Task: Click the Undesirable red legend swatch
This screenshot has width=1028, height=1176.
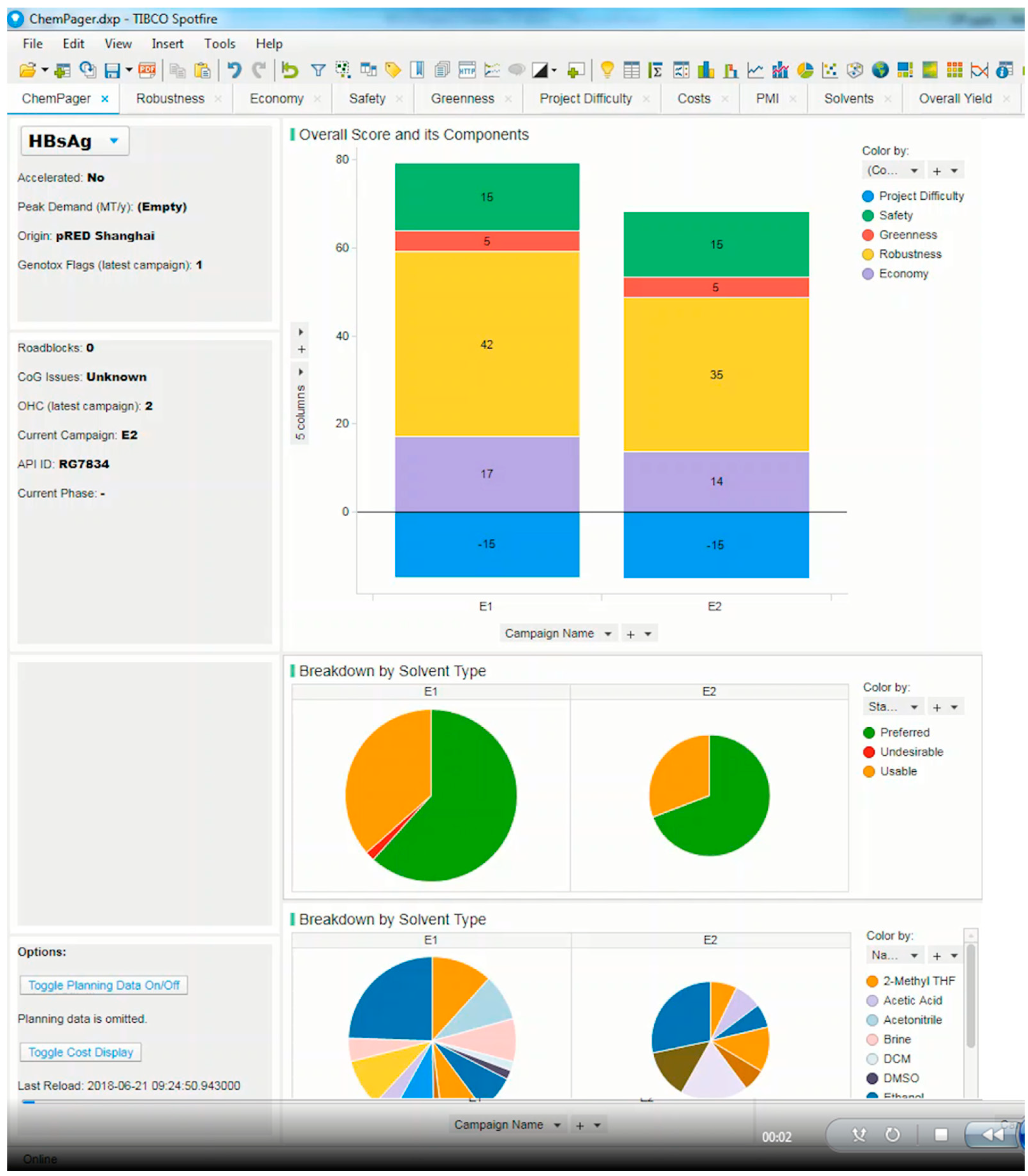Action: pos(868,752)
